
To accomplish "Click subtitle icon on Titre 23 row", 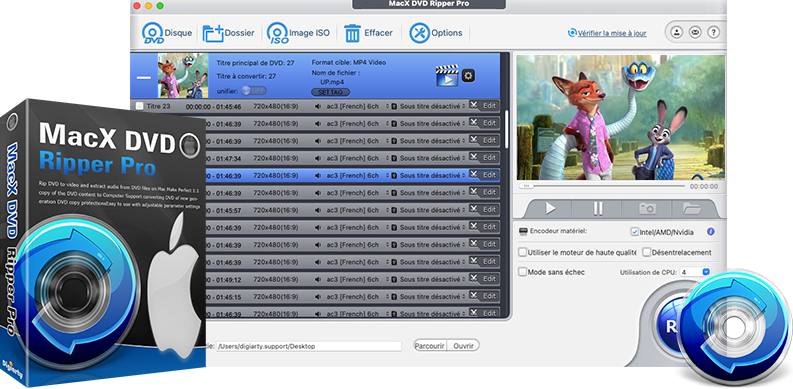I will pyautogui.click(x=395, y=107).
